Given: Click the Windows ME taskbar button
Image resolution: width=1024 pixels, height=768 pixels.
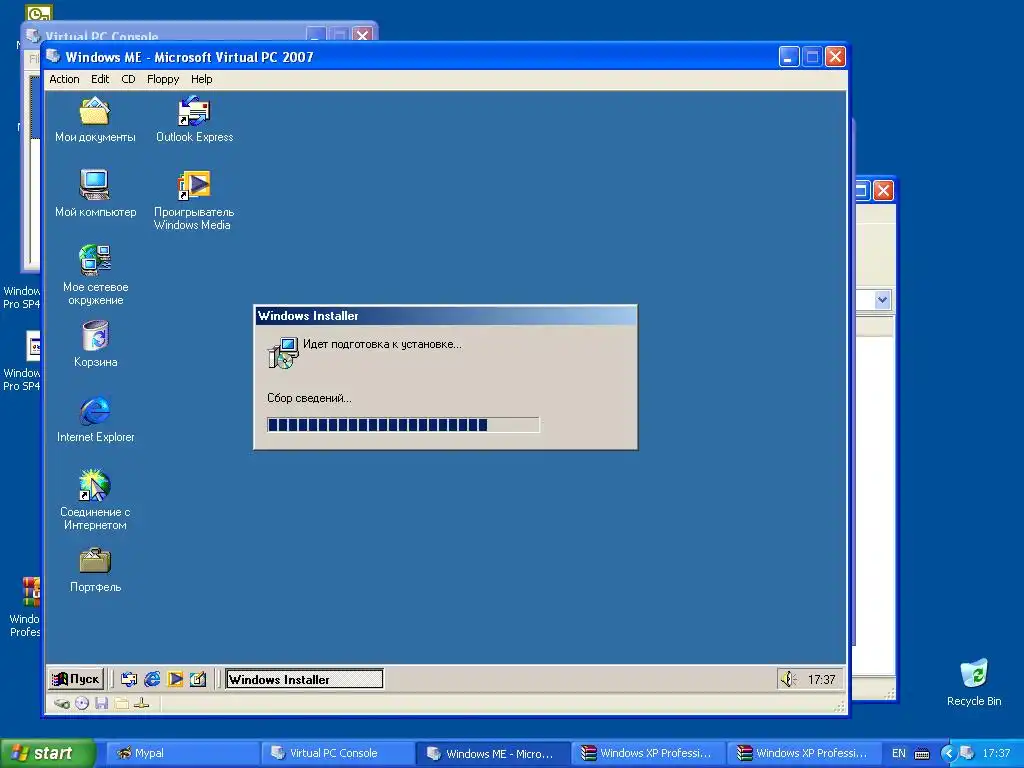Looking at the screenshot, I should click(x=493, y=753).
